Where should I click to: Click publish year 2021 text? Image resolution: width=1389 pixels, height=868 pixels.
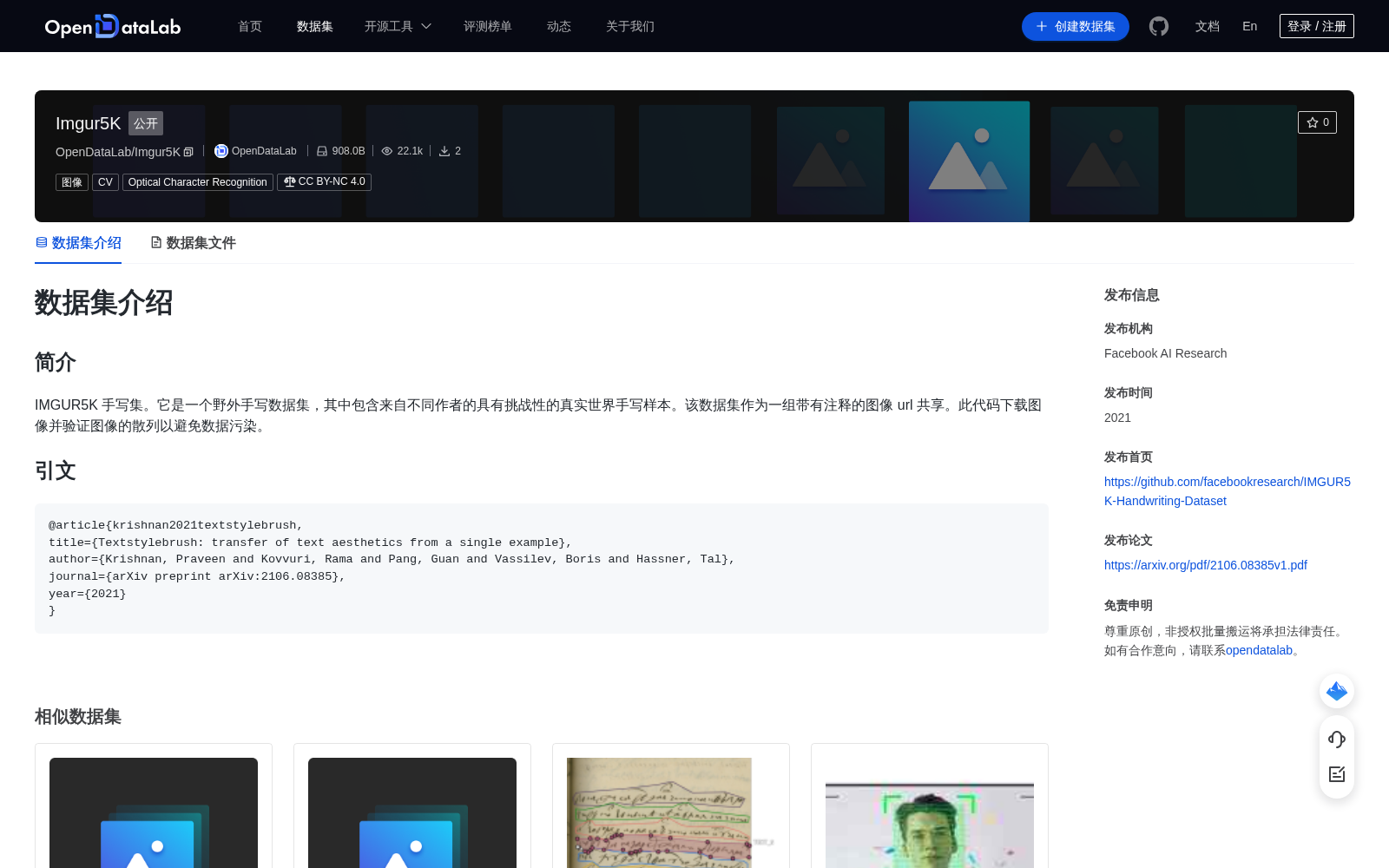tap(1117, 418)
